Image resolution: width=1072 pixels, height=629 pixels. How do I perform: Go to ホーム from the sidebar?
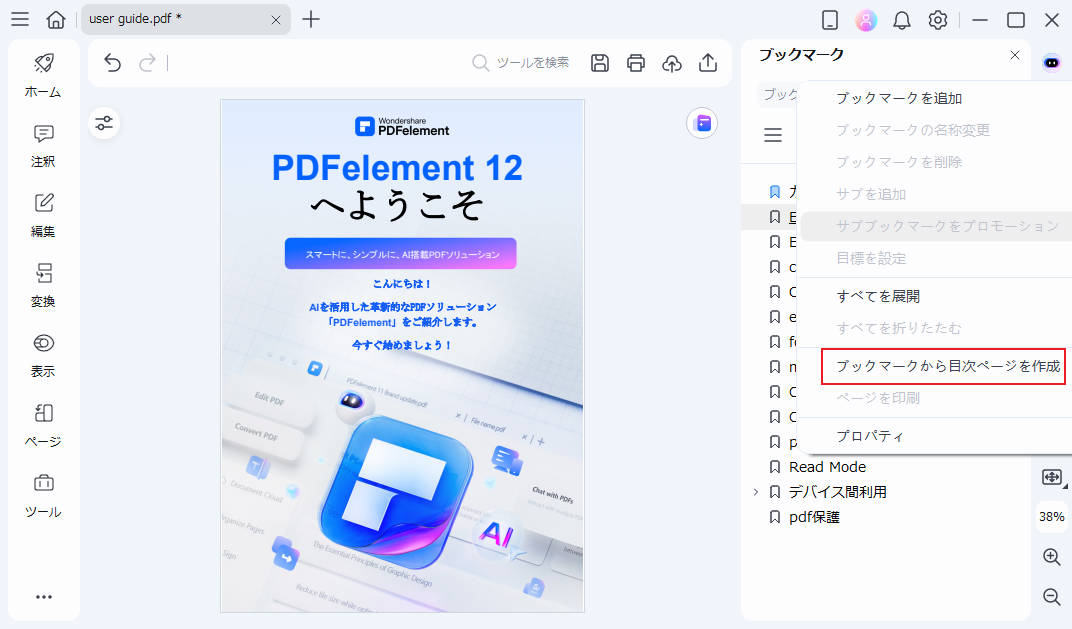click(x=43, y=75)
